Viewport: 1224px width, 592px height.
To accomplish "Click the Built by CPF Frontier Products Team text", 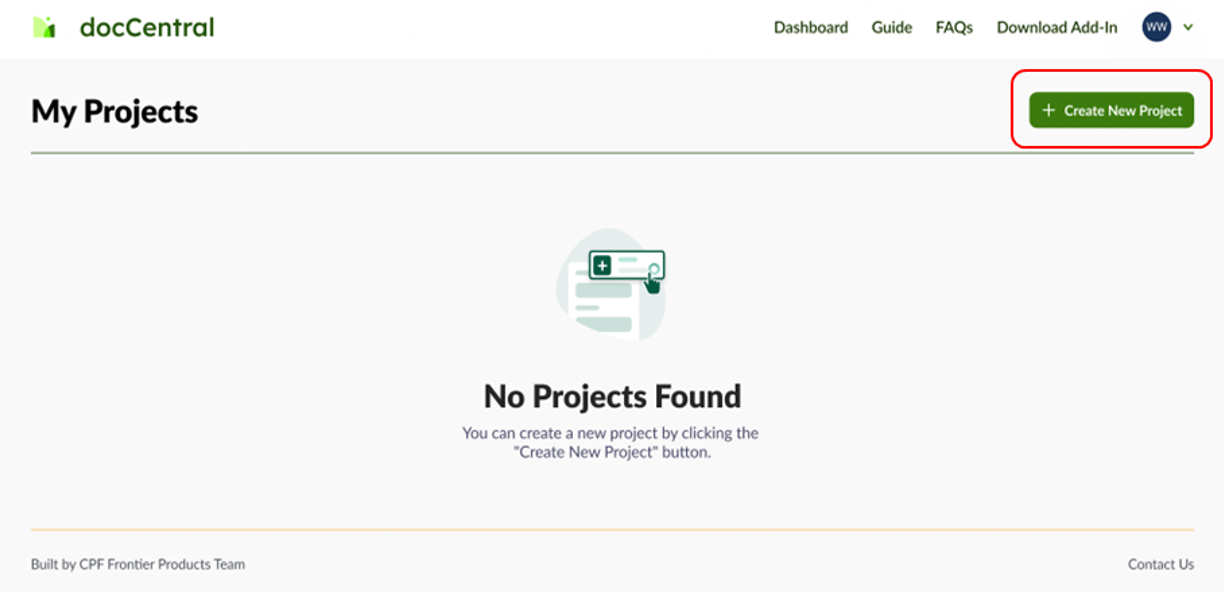I will click(138, 564).
